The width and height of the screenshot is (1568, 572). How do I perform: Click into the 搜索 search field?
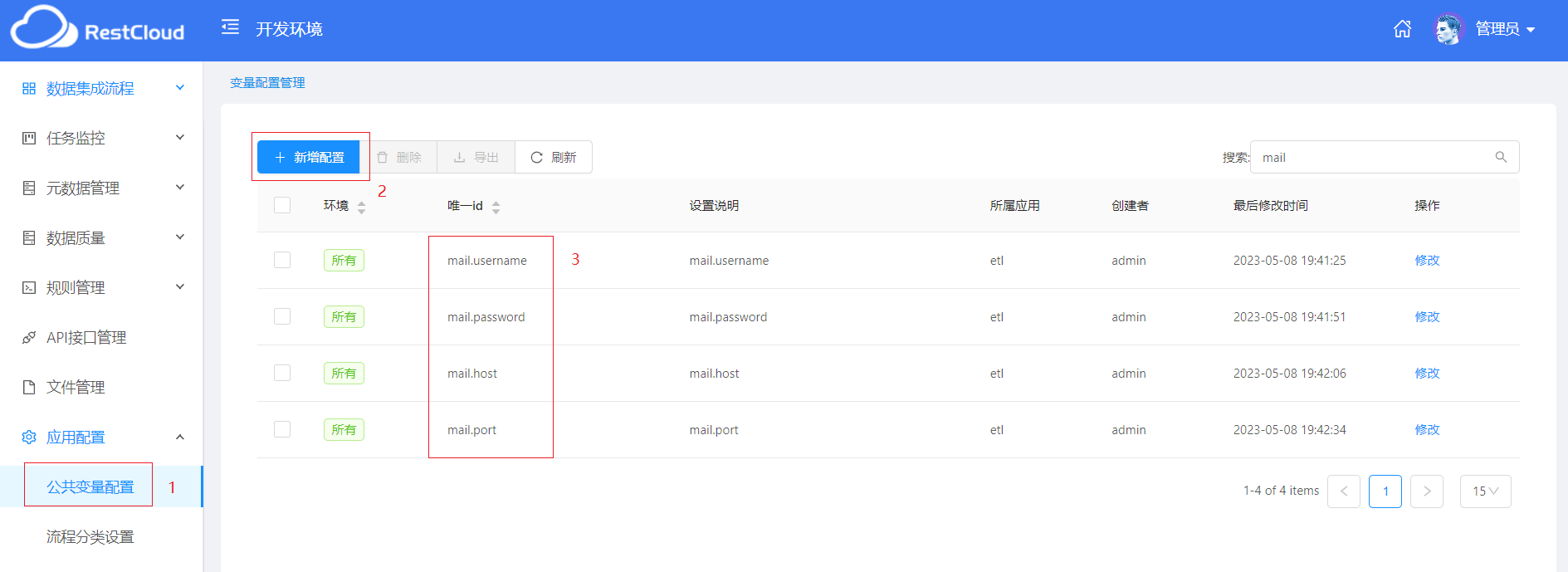point(1374,157)
